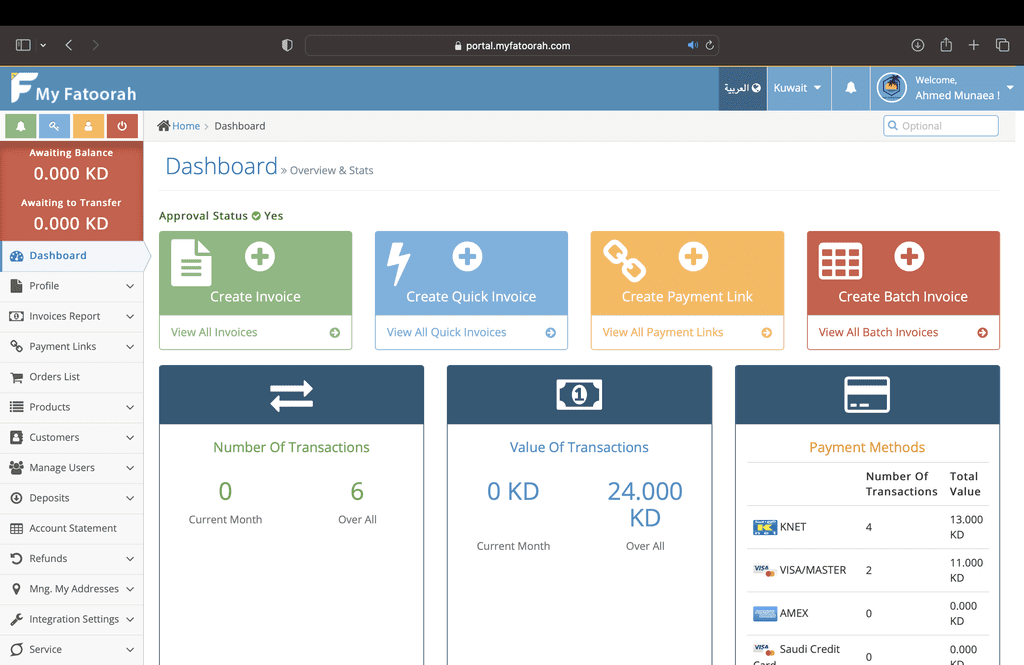This screenshot has height=665, width=1024.
Task: Click the Awaiting Balance 0.000 KD amount
Action: (71, 174)
